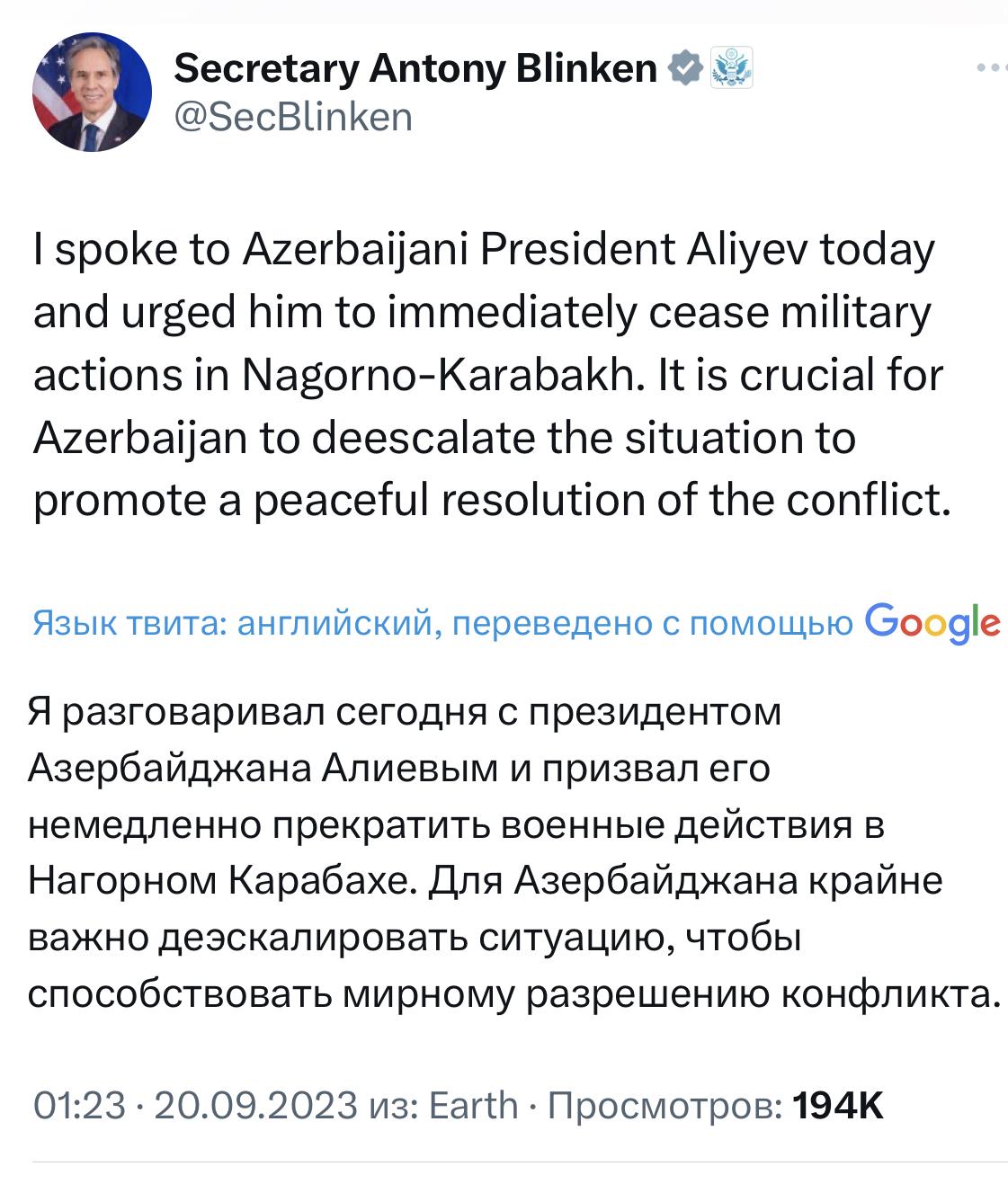Image resolution: width=1008 pixels, height=1184 pixels.
Task: Click the 'Язык твита: английский' translation label
Action: (232, 623)
